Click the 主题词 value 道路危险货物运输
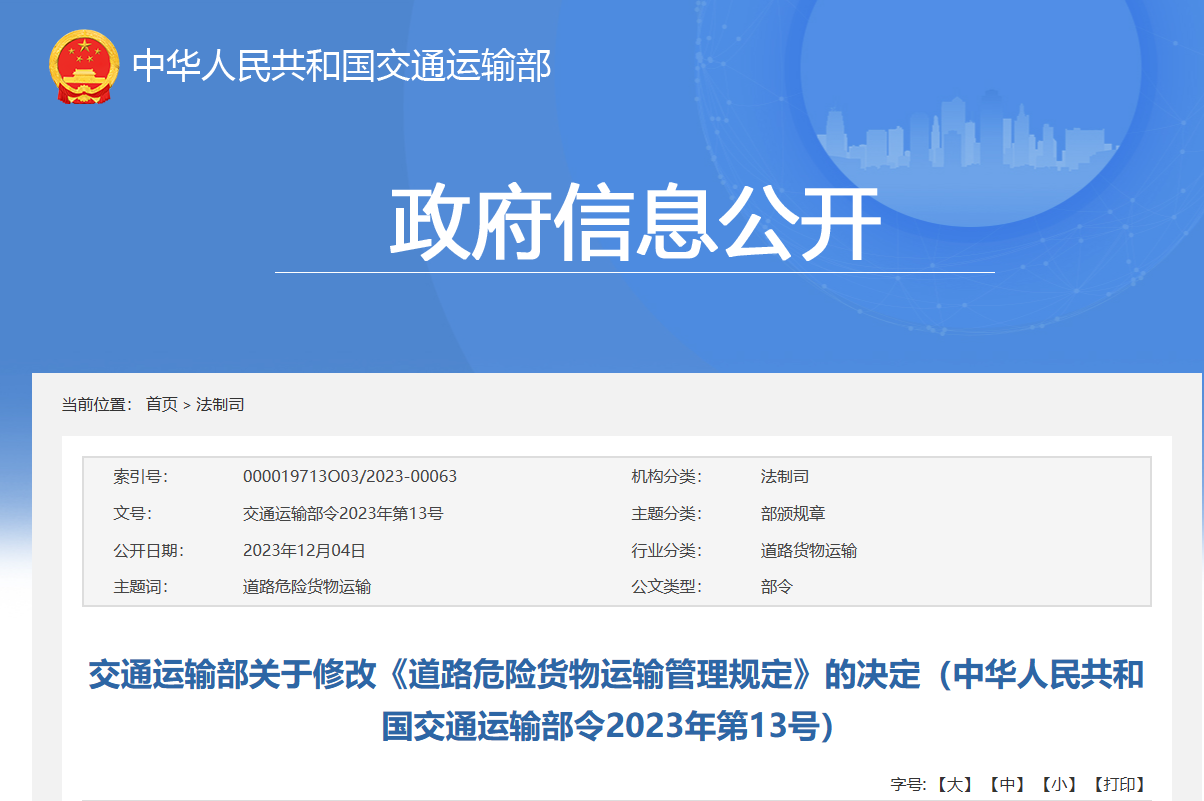1204x801 pixels. pyautogui.click(x=307, y=587)
